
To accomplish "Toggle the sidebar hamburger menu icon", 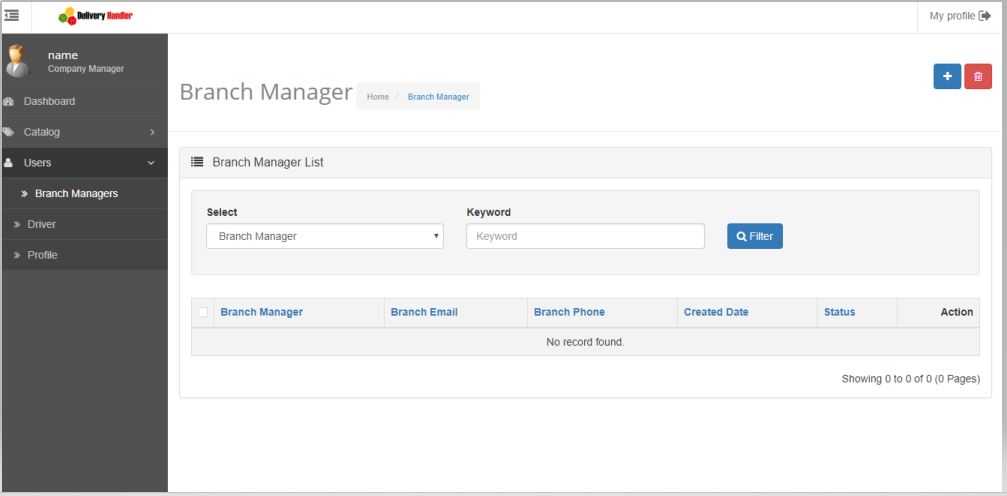I will tap(12, 15).
